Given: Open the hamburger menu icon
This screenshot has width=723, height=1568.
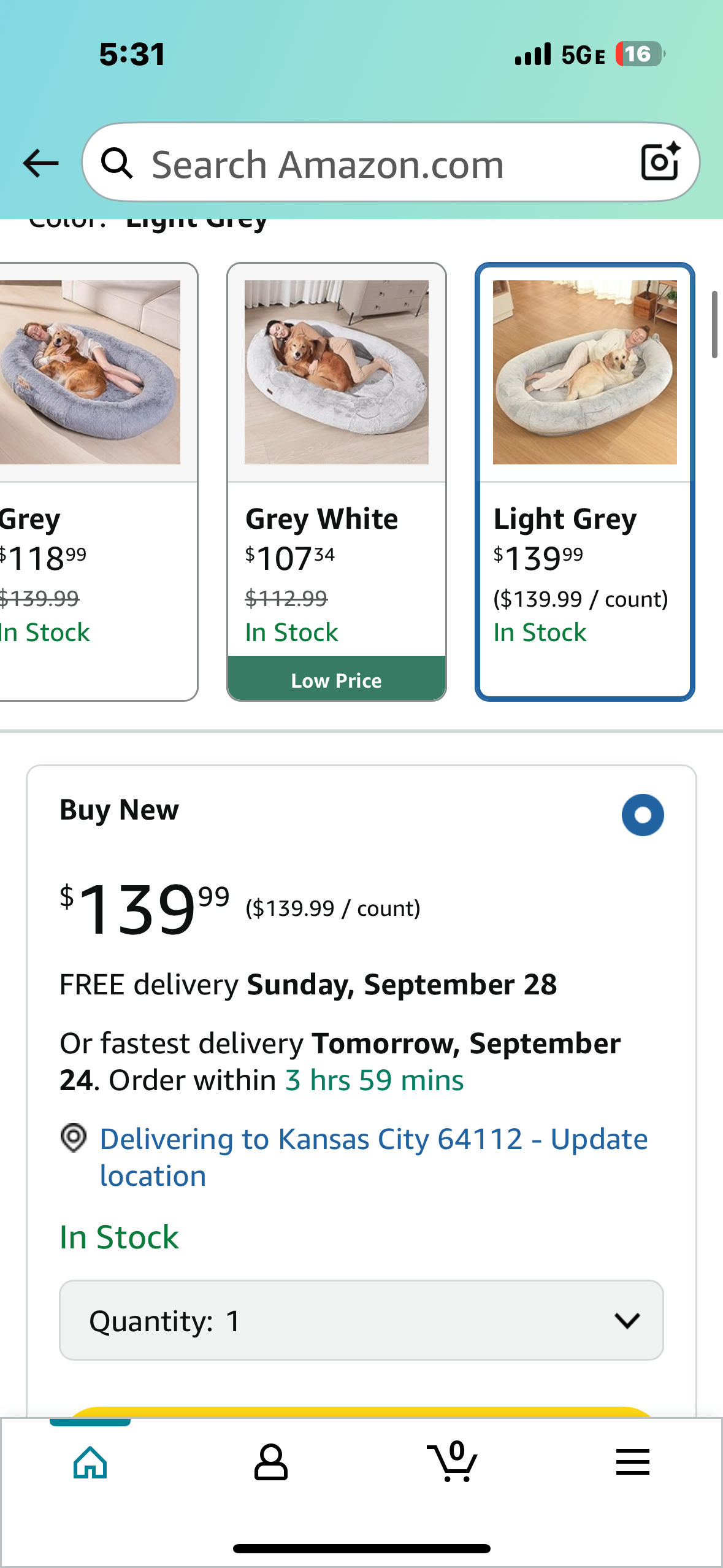Looking at the screenshot, I should [x=632, y=1462].
